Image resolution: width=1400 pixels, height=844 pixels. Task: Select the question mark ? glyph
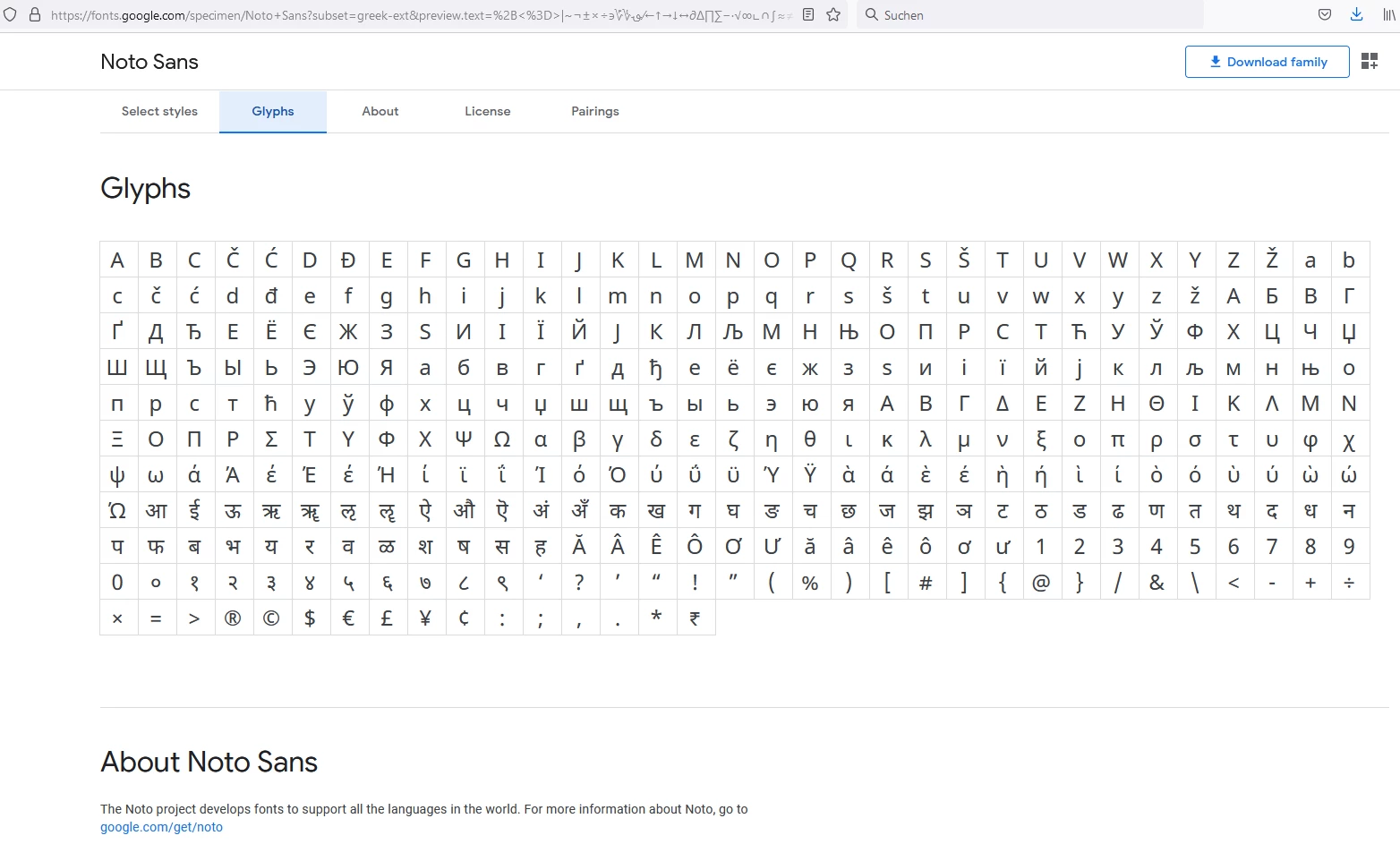pos(579,583)
